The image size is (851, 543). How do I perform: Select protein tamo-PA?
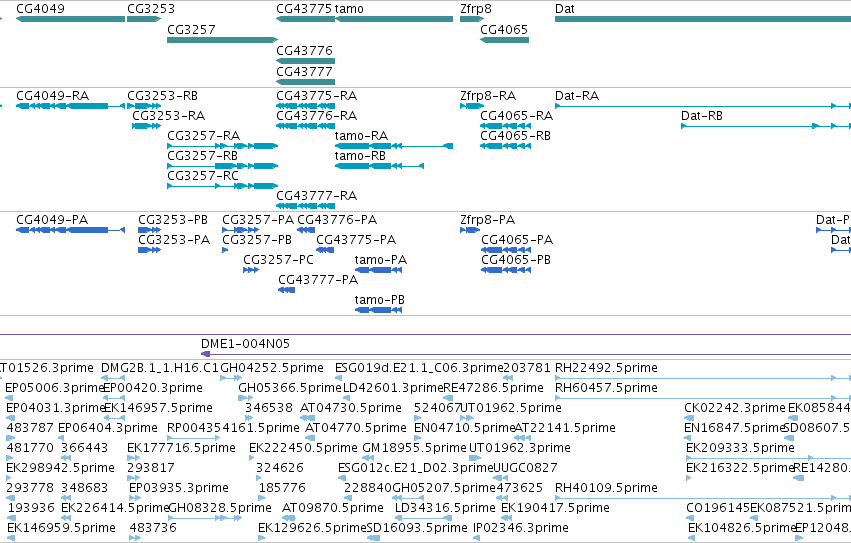[380, 260]
